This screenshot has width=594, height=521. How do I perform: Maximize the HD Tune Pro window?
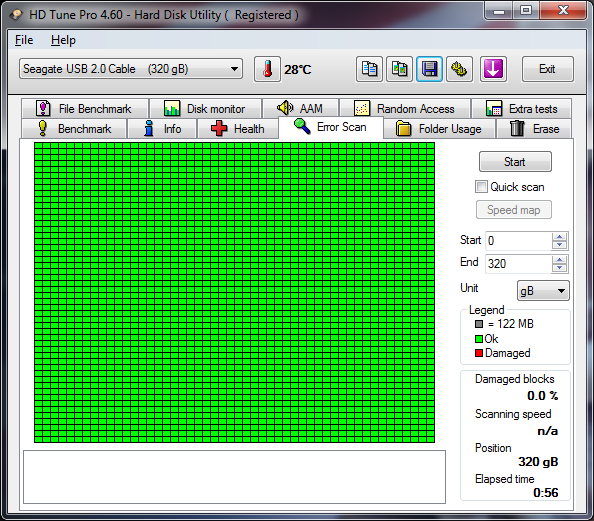526,10
